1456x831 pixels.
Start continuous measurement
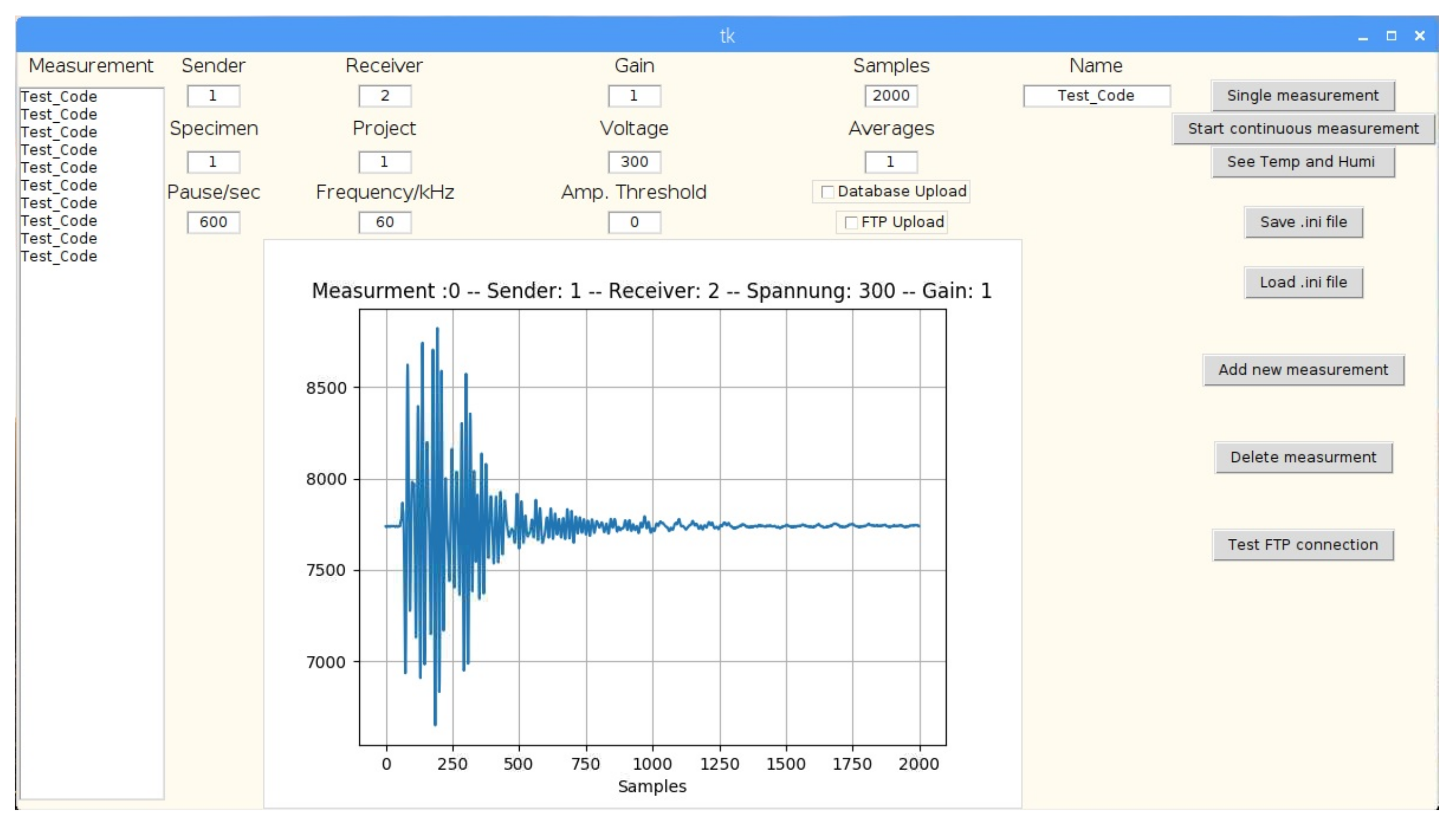[1302, 129]
